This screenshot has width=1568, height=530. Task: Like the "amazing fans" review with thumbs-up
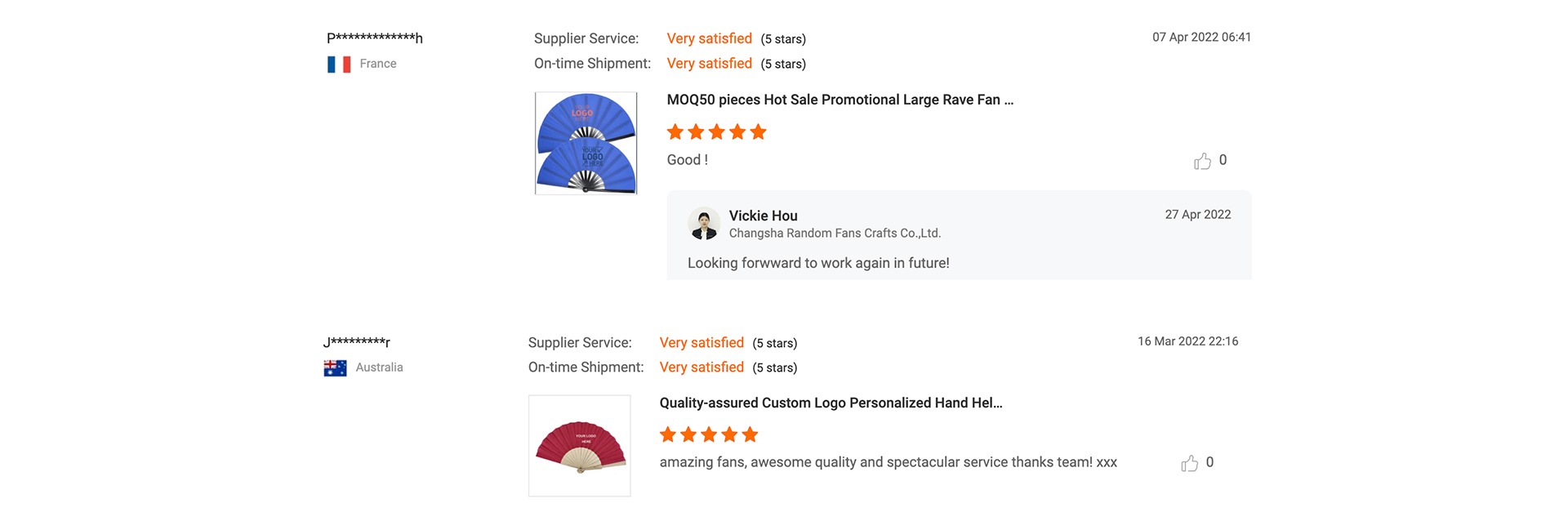pos(1189,463)
